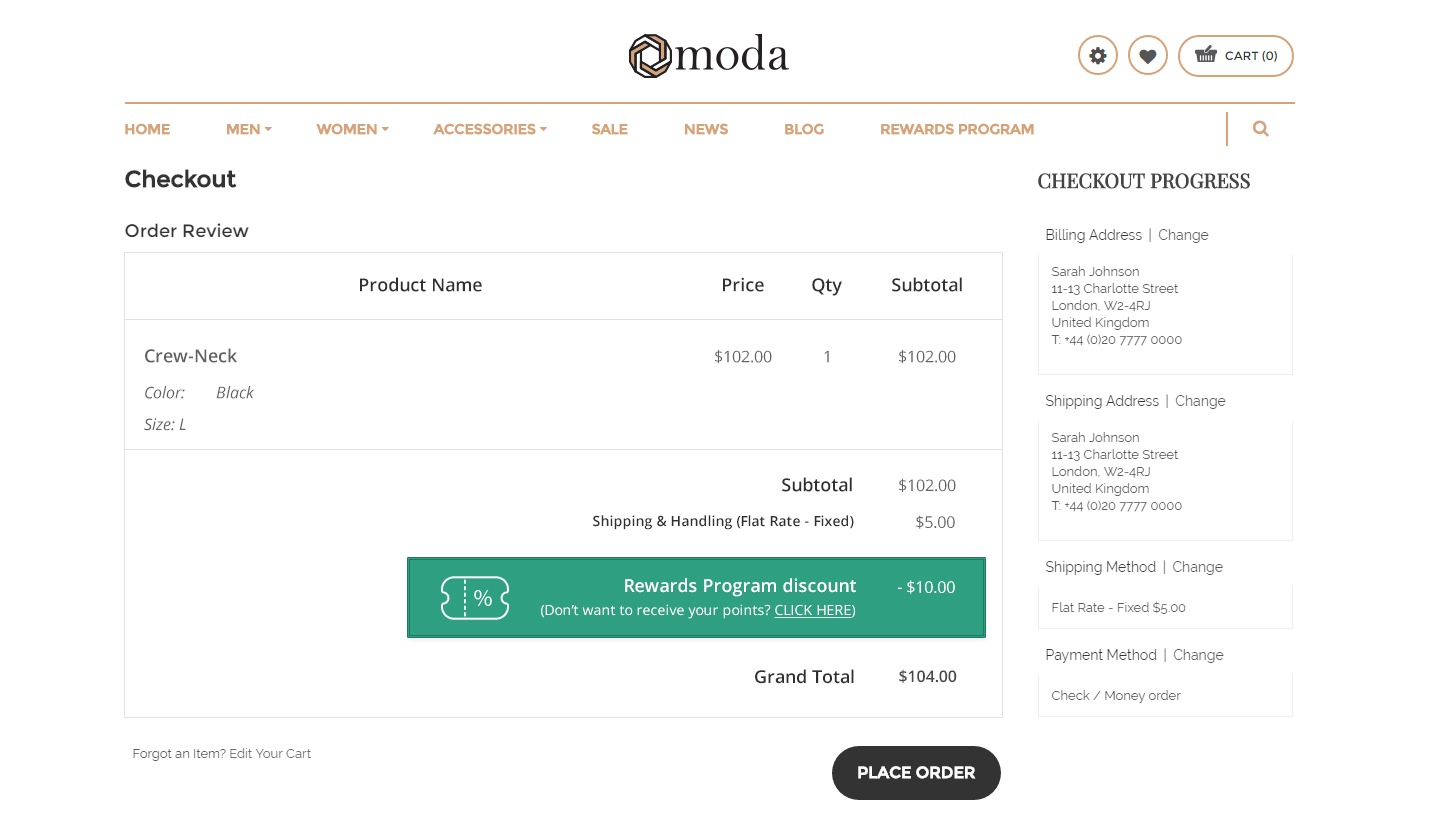Go to the Home page

click(x=147, y=129)
